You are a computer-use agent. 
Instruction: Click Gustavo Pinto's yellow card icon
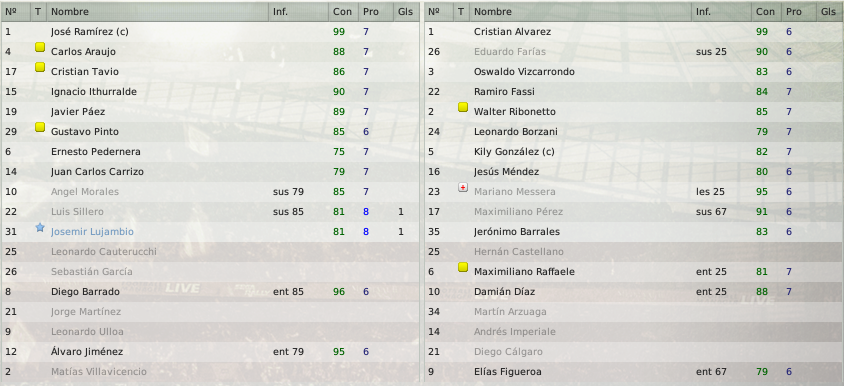coord(40,127)
